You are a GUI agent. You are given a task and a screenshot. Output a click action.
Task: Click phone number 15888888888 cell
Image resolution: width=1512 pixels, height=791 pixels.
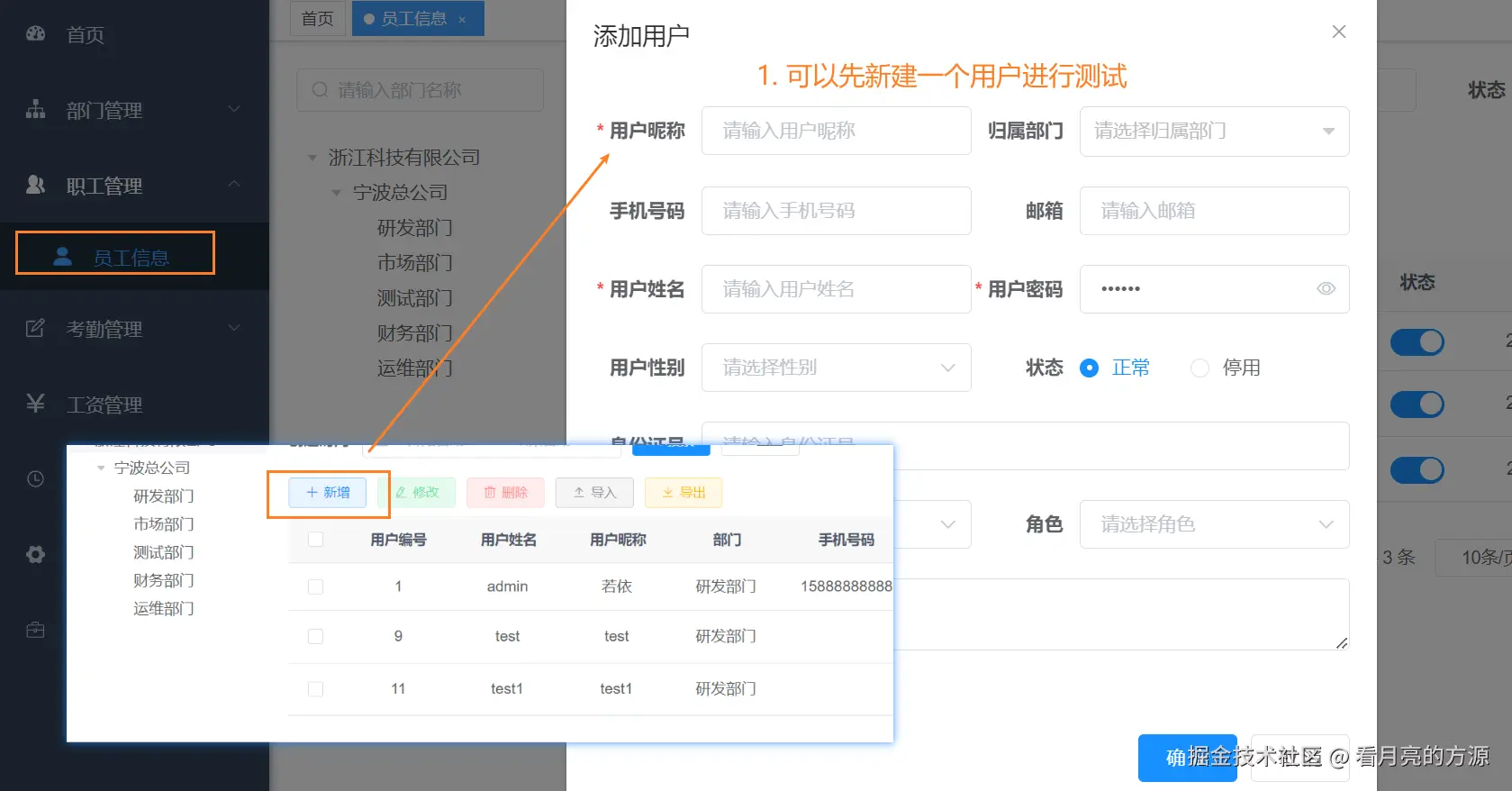pos(846,586)
